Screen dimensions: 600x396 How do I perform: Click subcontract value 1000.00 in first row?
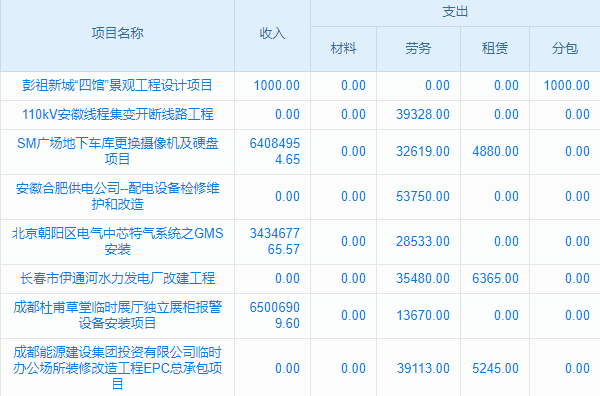(566, 85)
